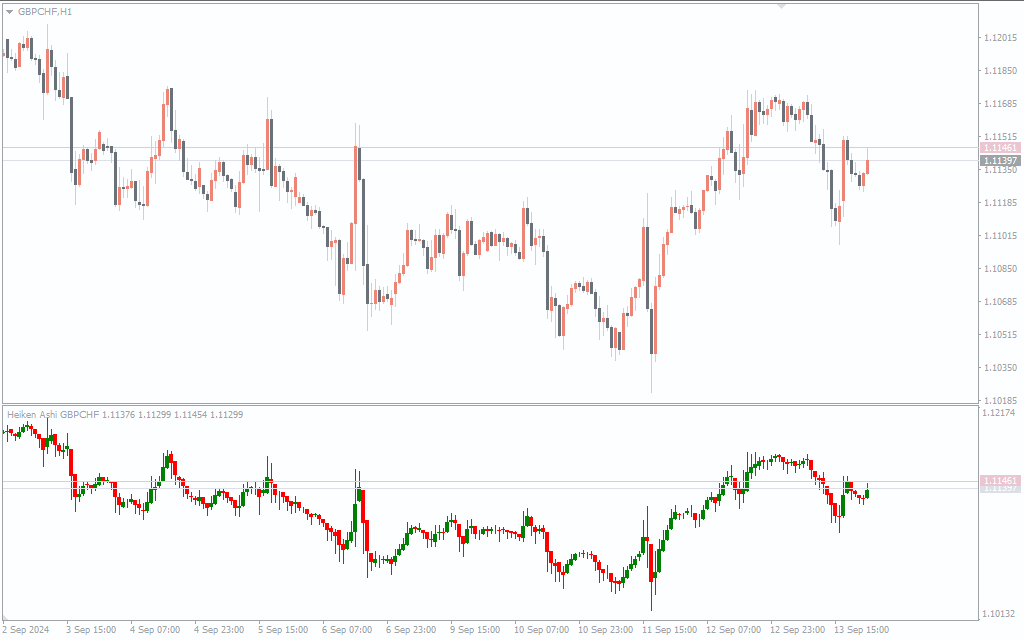Screen dimensions: 1024x640
Task: Select the gray 1.11397 current price tag
Action: (x=1000, y=160)
